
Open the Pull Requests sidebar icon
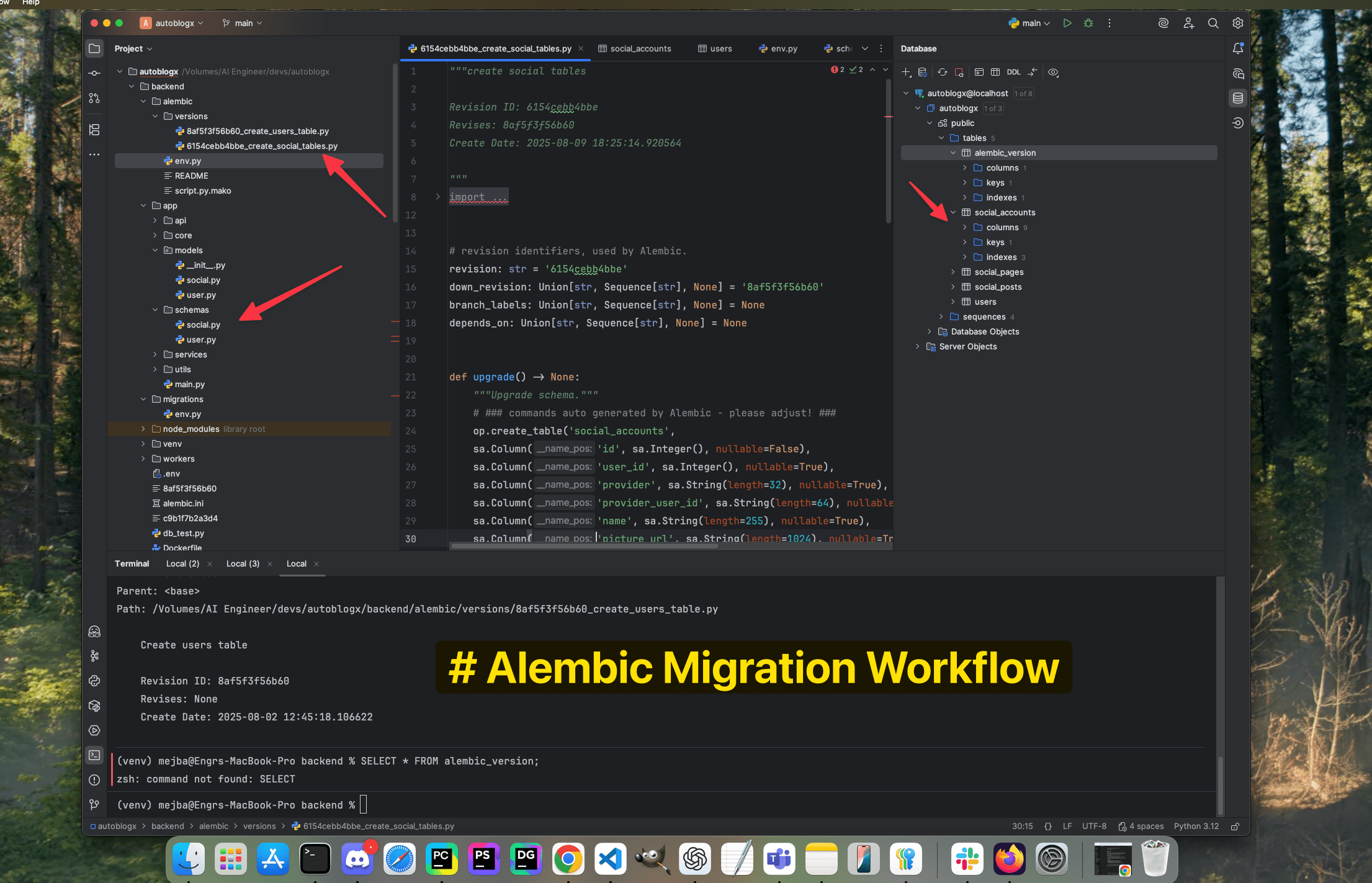[x=94, y=98]
